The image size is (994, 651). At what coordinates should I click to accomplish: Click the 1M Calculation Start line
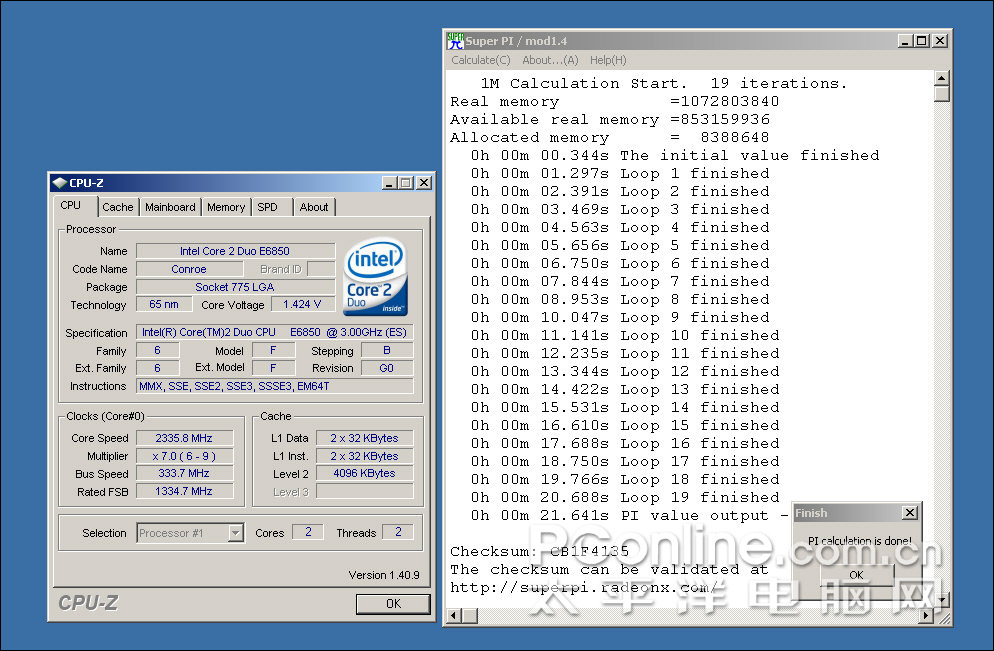pos(664,84)
